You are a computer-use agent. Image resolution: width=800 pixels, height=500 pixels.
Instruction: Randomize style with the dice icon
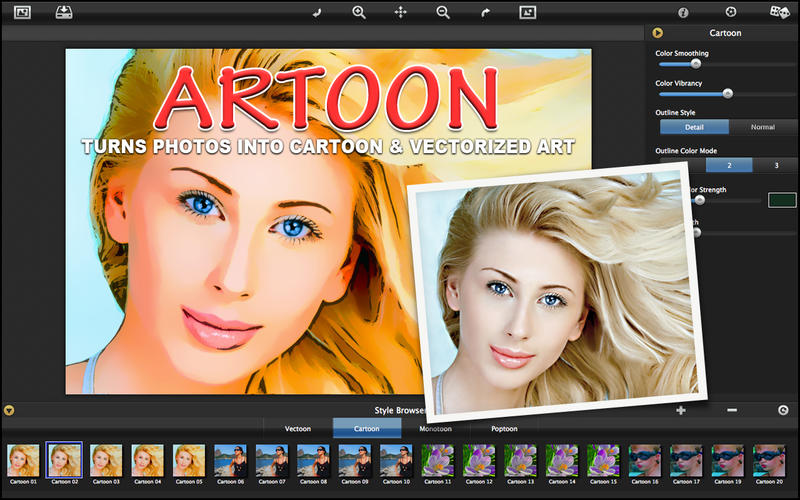[780, 12]
